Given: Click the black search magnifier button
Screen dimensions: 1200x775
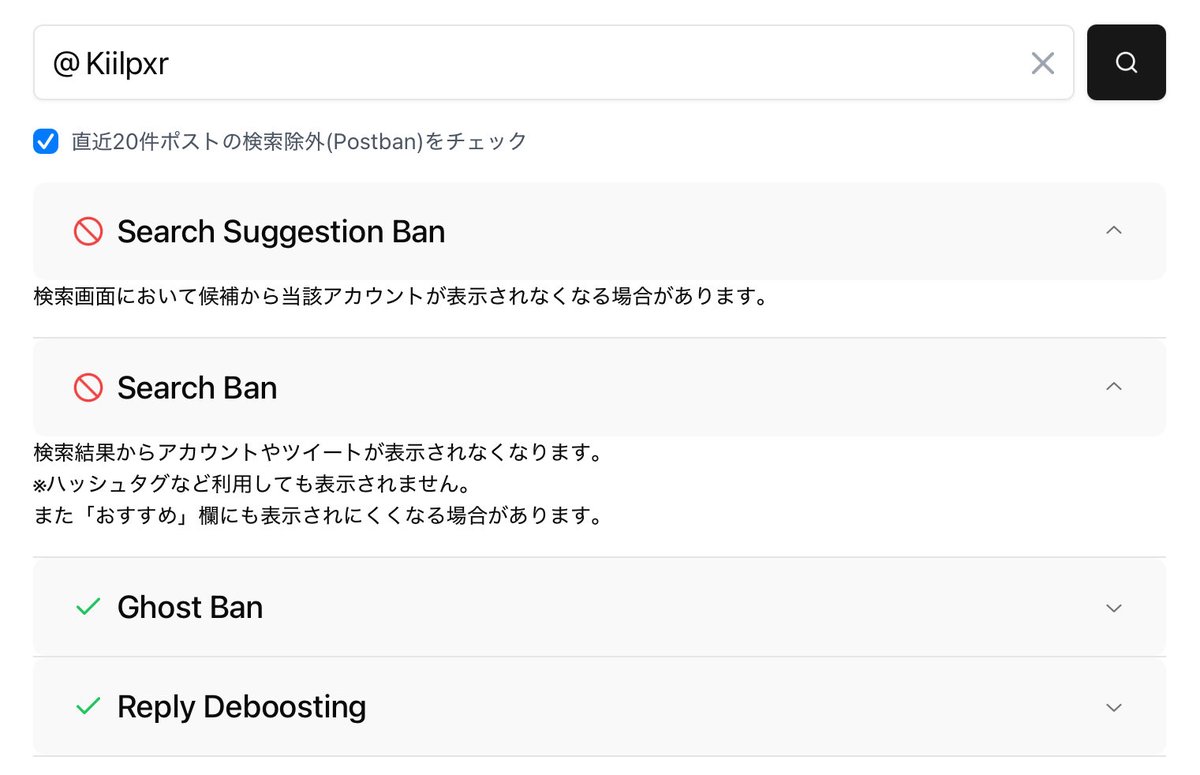Looking at the screenshot, I should [x=1126, y=62].
